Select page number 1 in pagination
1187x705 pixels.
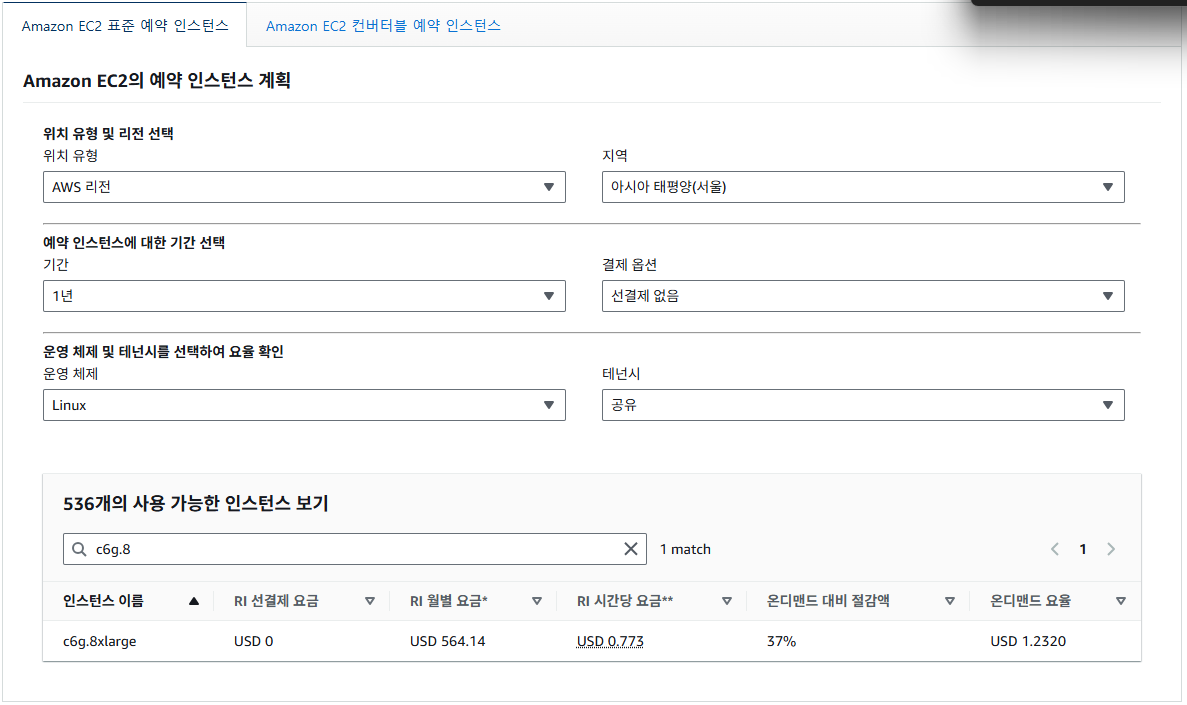(1083, 549)
